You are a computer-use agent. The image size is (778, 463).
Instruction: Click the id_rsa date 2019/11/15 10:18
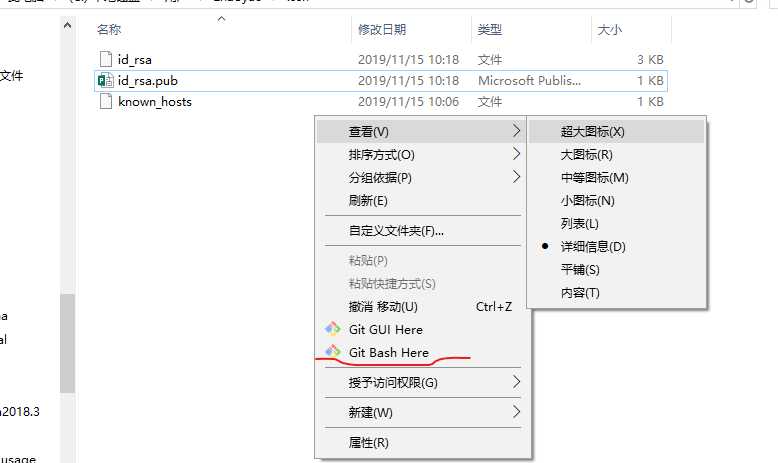[x=408, y=60]
